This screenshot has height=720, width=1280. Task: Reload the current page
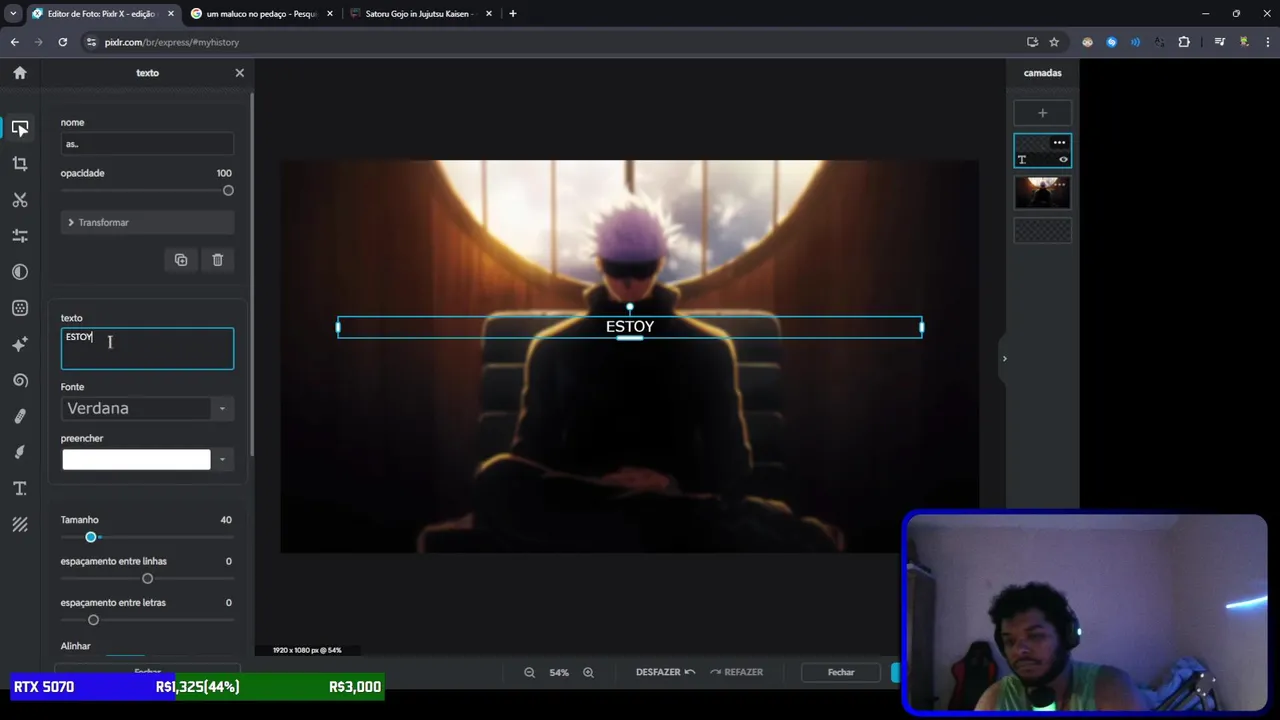[x=63, y=42]
